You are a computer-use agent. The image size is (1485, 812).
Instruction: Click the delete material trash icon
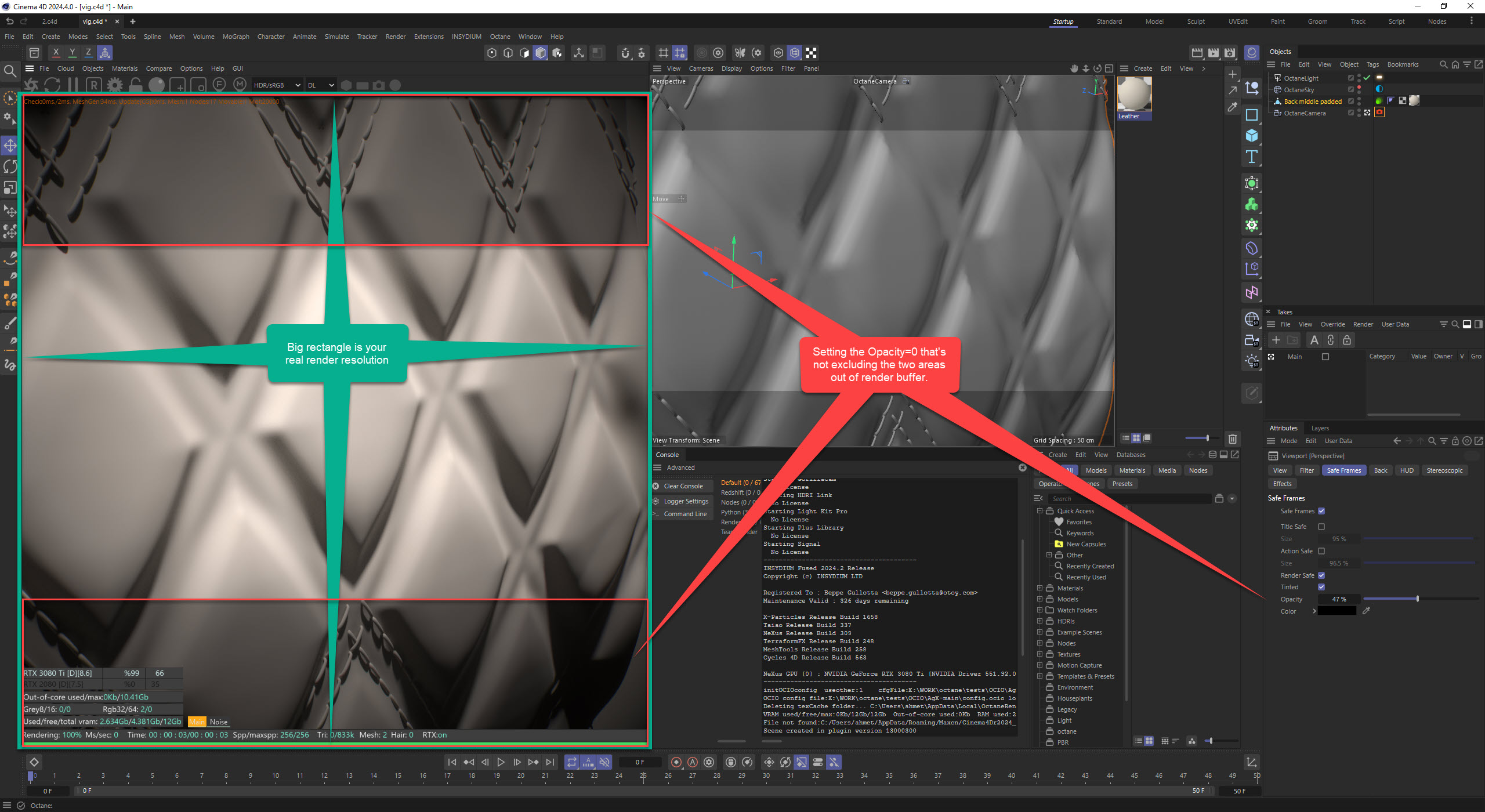pyautogui.click(x=1233, y=438)
